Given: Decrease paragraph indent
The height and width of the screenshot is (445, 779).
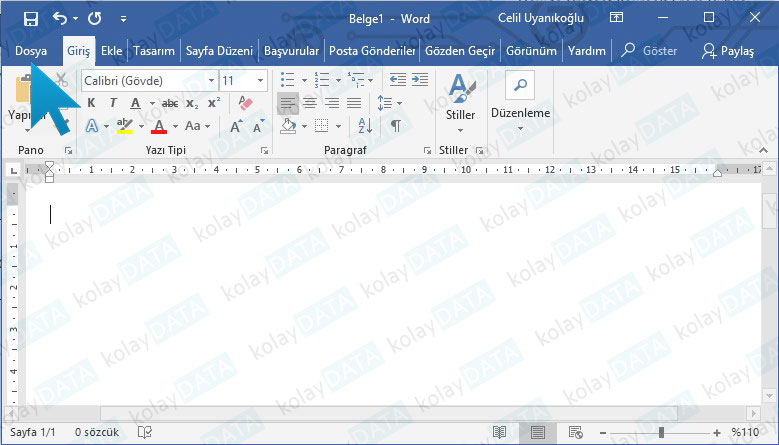Looking at the screenshot, I should [x=397, y=79].
